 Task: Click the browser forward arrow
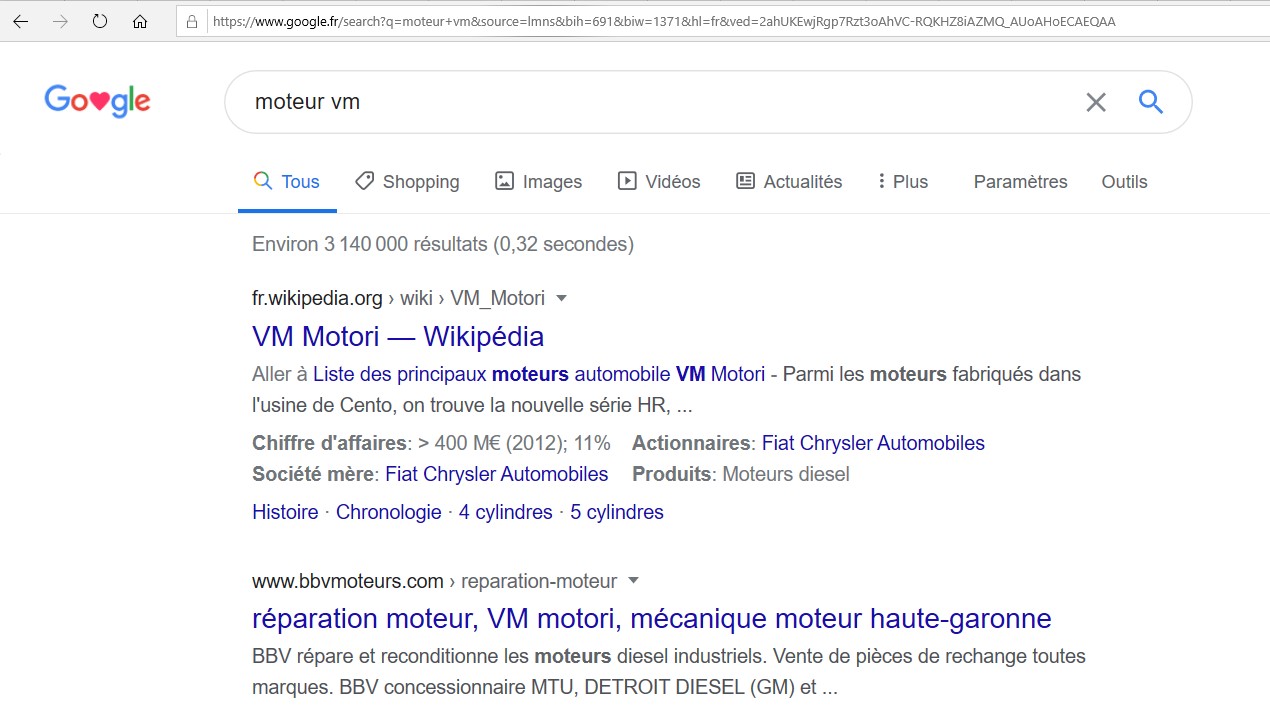tap(60, 21)
